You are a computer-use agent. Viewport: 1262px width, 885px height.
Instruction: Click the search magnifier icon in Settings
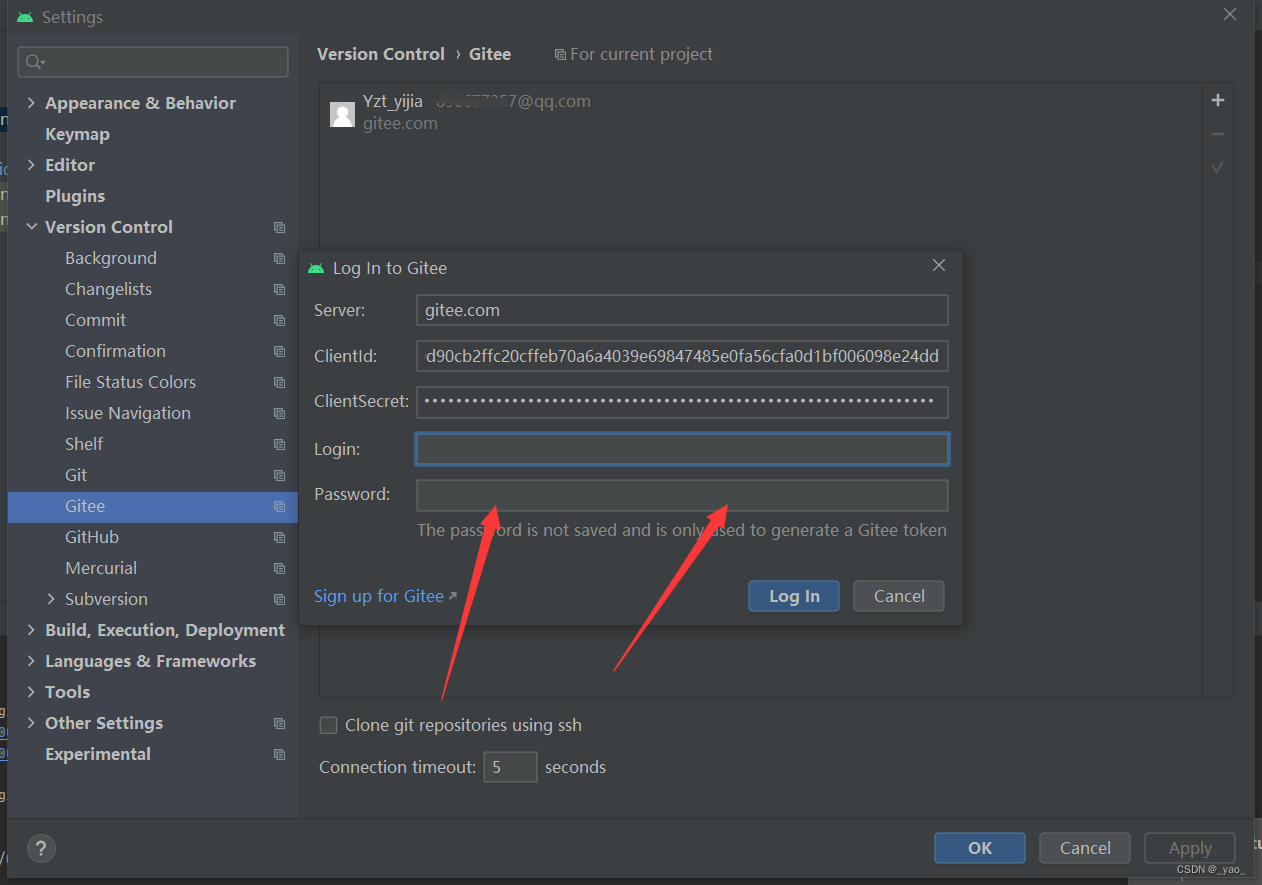(35, 62)
